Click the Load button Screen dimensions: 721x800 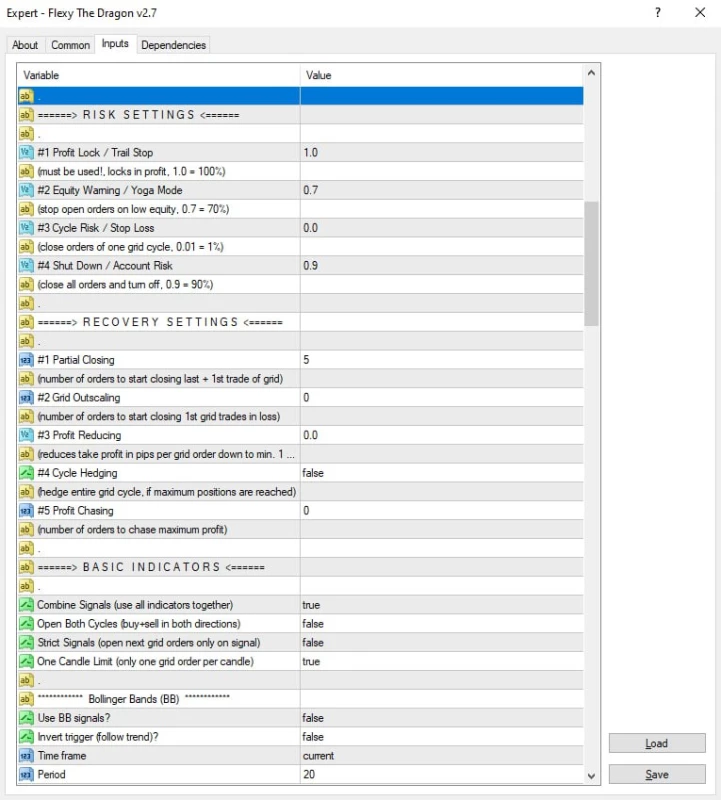tap(656, 744)
